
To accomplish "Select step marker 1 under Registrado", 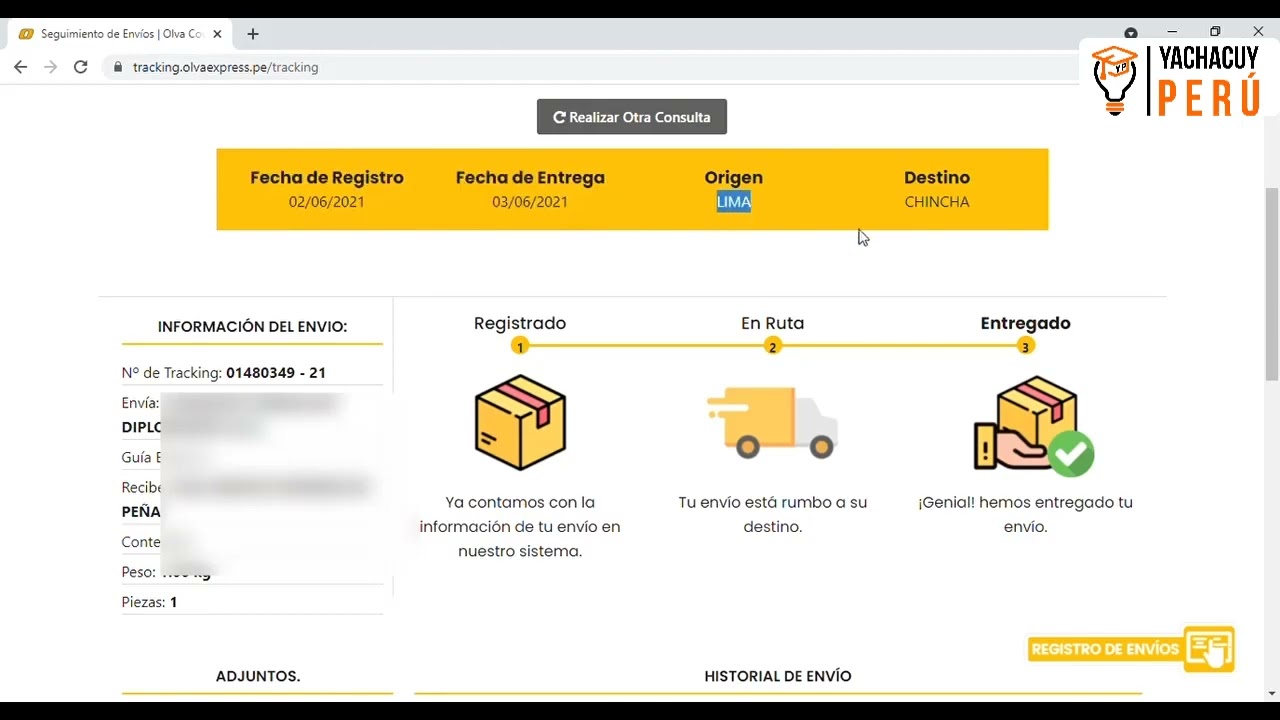I will pos(519,346).
